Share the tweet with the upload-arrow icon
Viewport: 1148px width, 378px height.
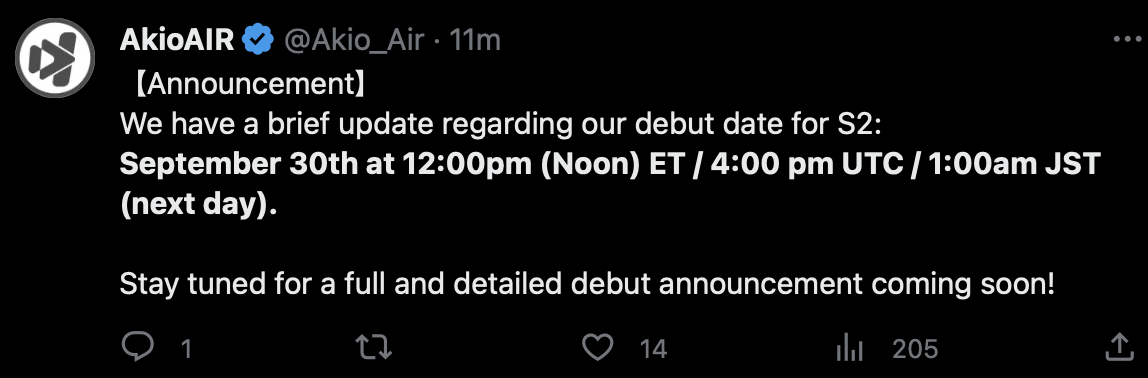(1119, 346)
